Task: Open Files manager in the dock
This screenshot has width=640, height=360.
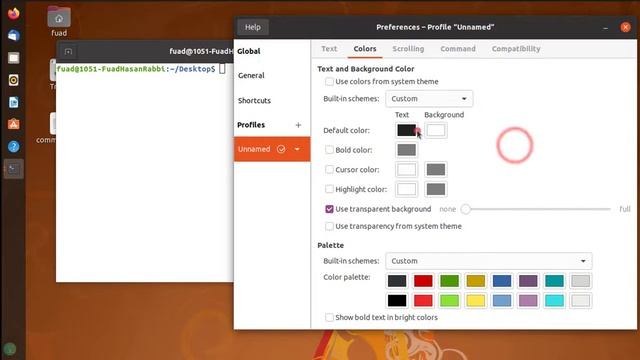Action: coord(13,58)
